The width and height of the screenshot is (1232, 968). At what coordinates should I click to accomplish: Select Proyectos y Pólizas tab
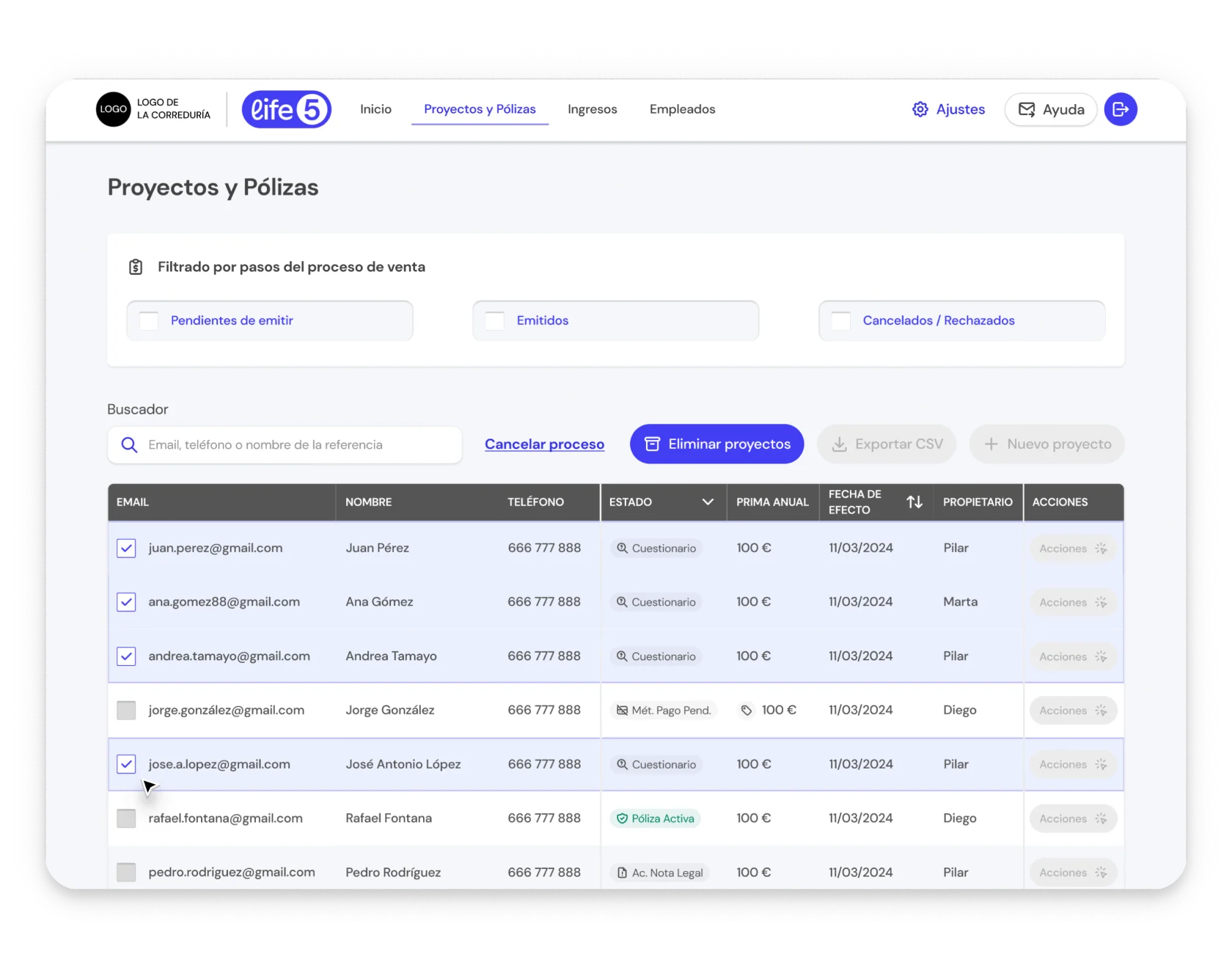point(480,109)
